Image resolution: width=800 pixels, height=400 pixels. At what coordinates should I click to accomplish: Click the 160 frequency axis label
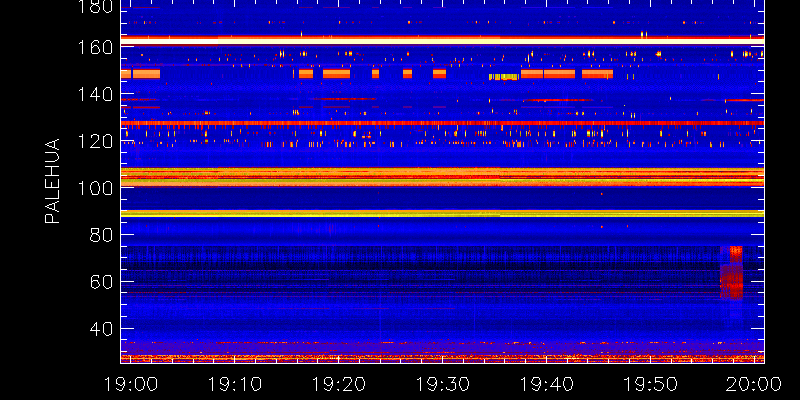pyautogui.click(x=95, y=47)
